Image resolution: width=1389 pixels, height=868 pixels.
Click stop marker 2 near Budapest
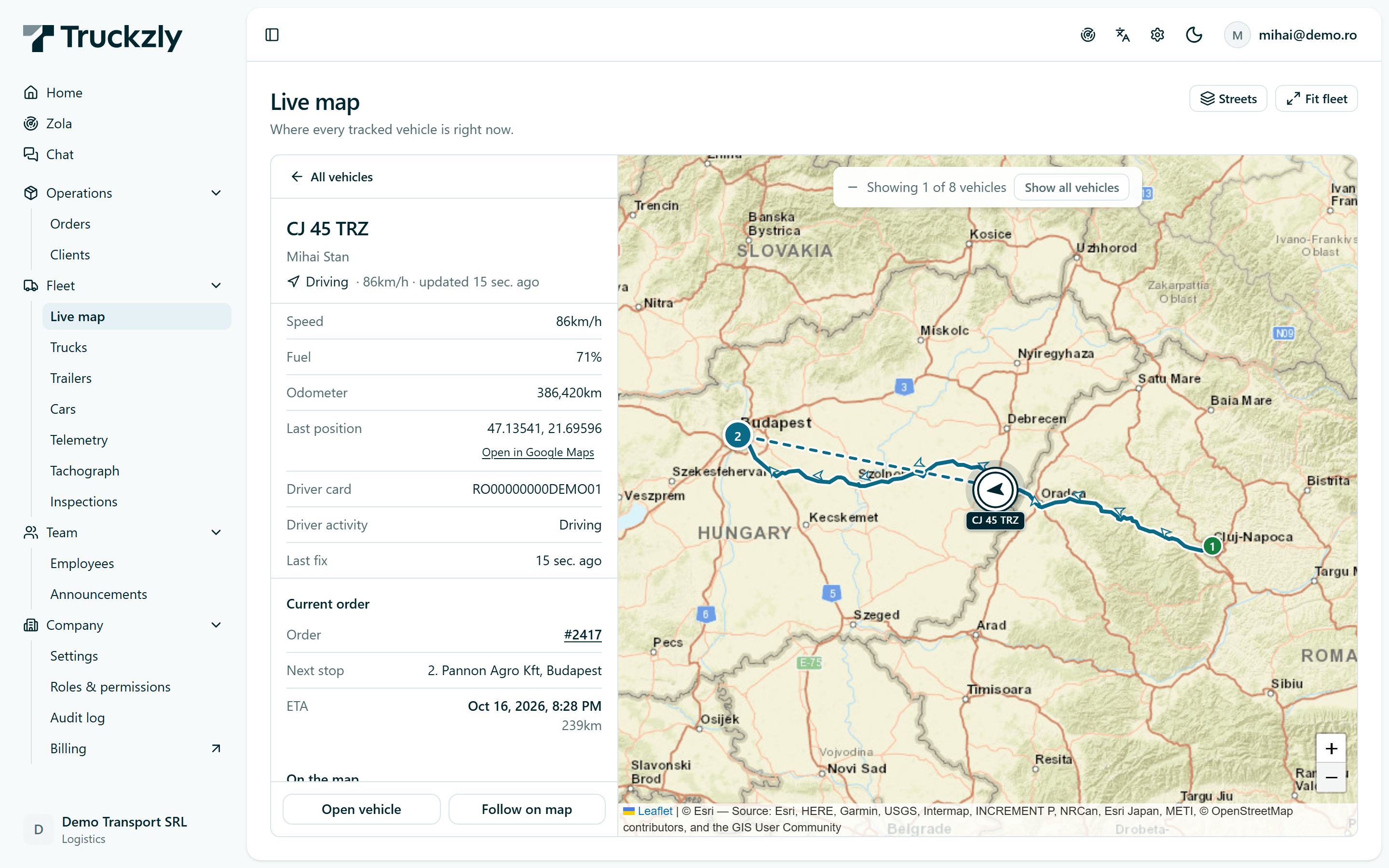coord(737,436)
